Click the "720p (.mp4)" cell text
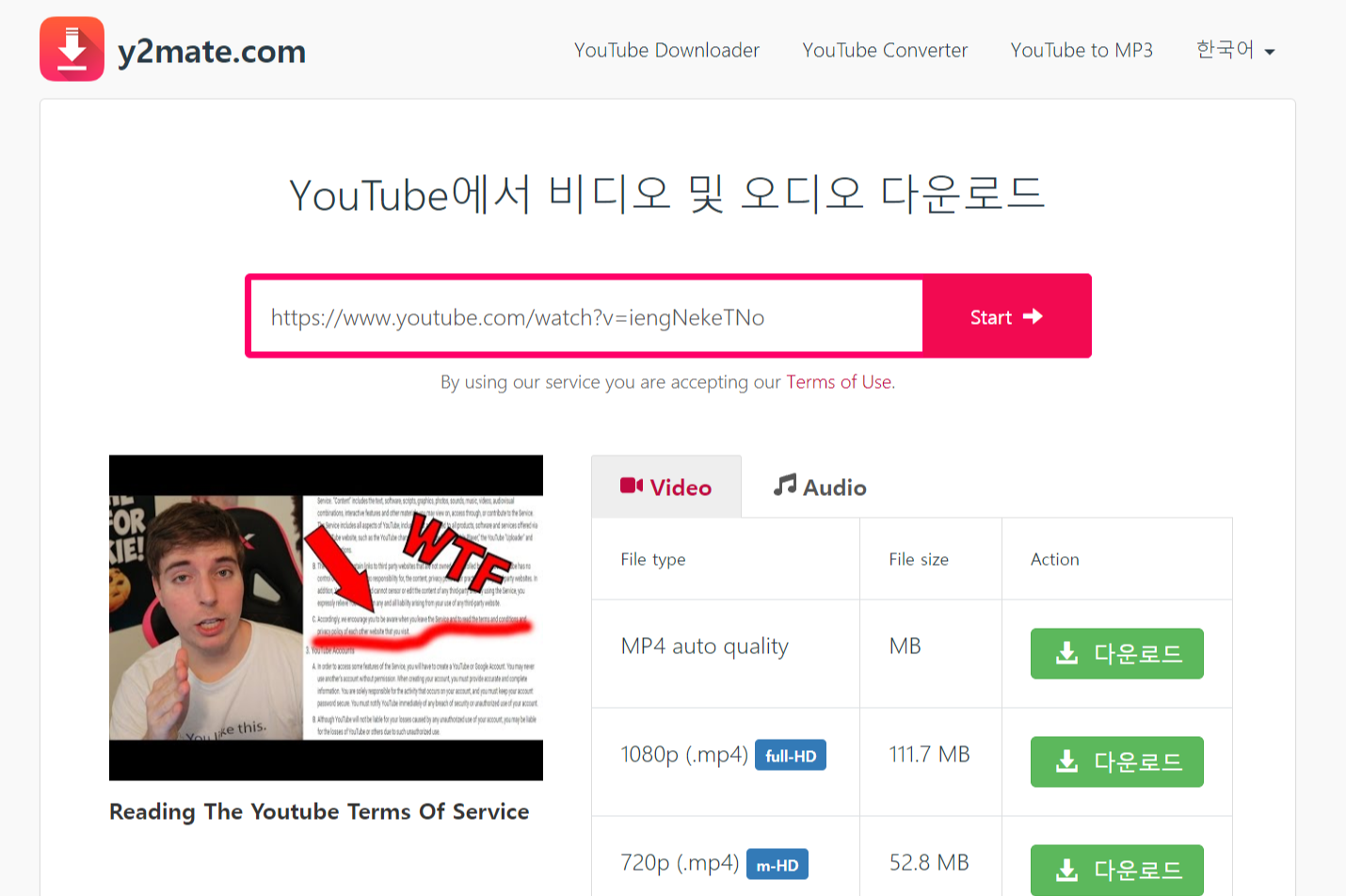Viewport: 1346px width, 896px height. coord(680,863)
